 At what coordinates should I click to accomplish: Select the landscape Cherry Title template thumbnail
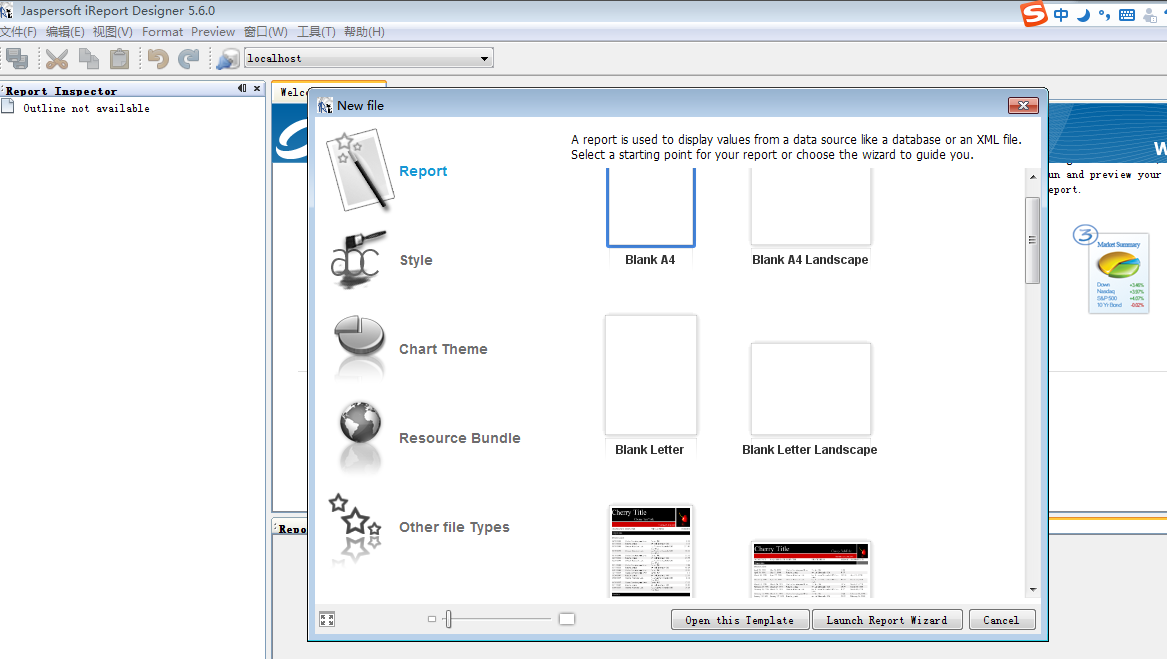click(810, 570)
